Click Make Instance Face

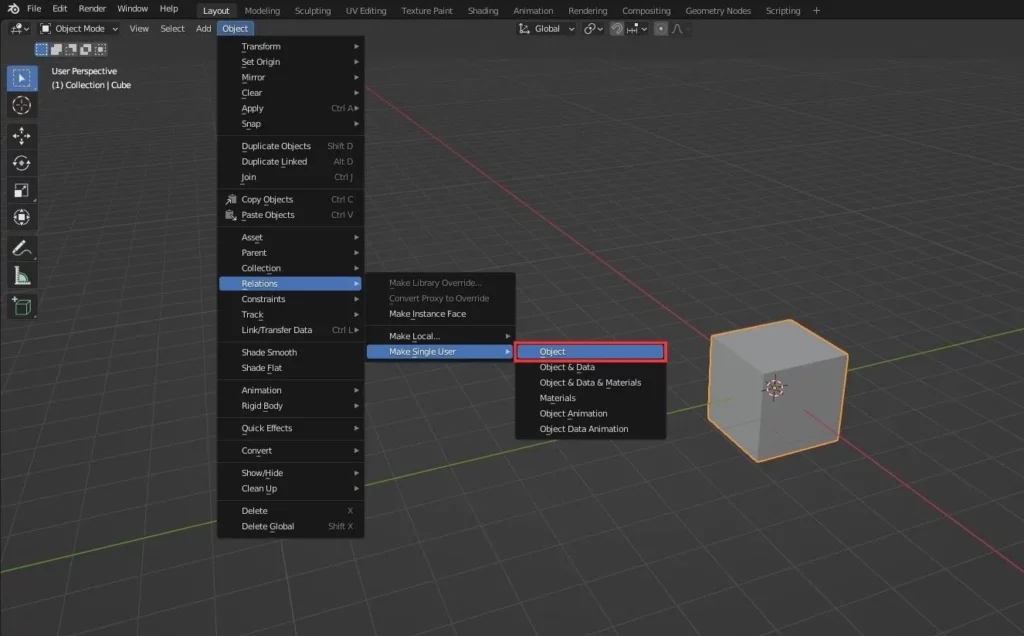441,314
